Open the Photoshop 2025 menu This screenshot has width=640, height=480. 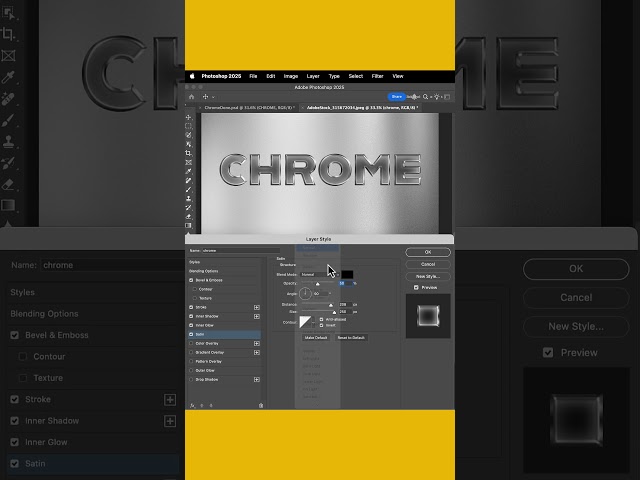point(221,76)
